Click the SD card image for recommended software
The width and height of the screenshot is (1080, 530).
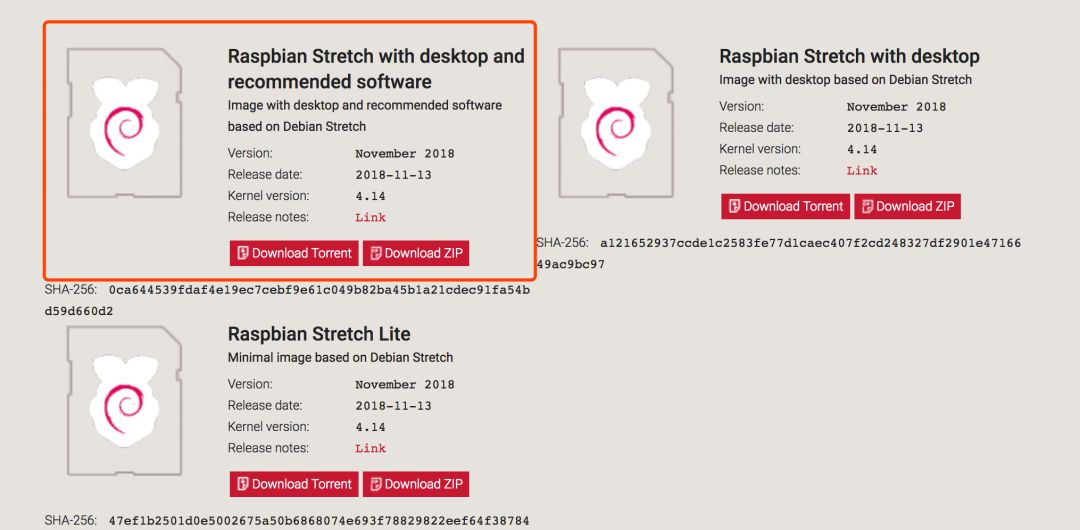tap(125, 123)
